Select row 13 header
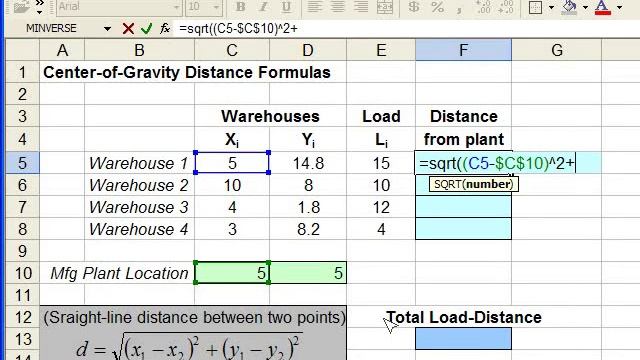The image size is (640, 360). 22,339
